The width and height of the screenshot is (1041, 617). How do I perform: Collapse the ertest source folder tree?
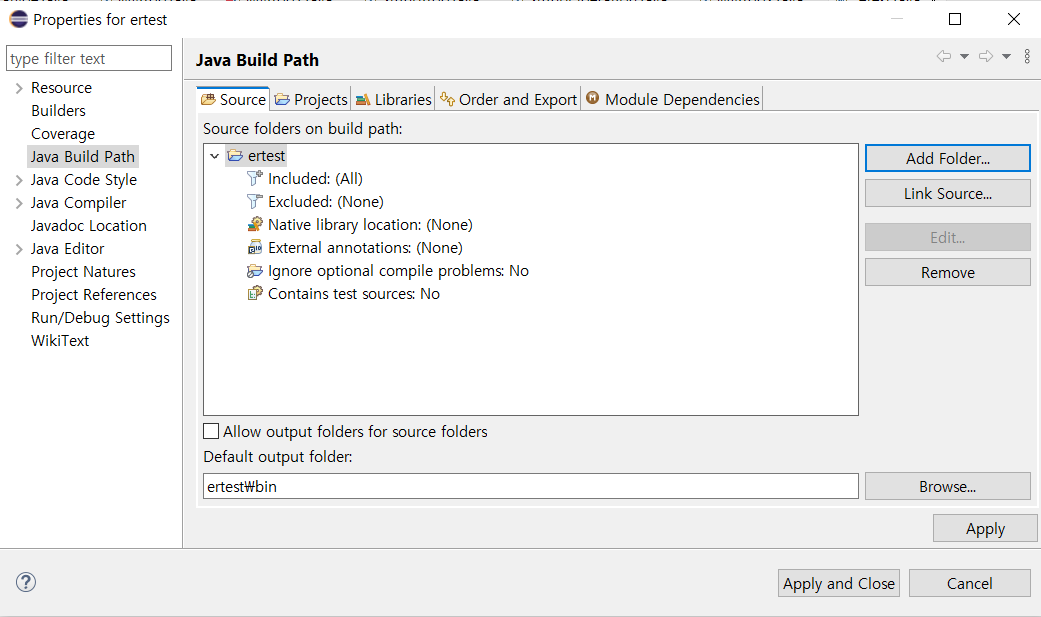[214, 156]
